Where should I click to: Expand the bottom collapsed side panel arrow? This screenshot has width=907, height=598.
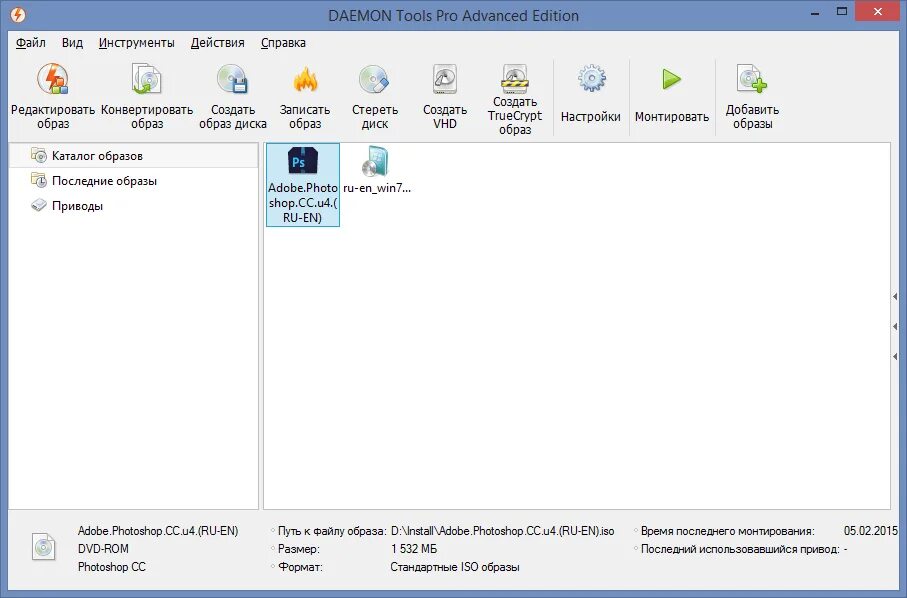895,357
